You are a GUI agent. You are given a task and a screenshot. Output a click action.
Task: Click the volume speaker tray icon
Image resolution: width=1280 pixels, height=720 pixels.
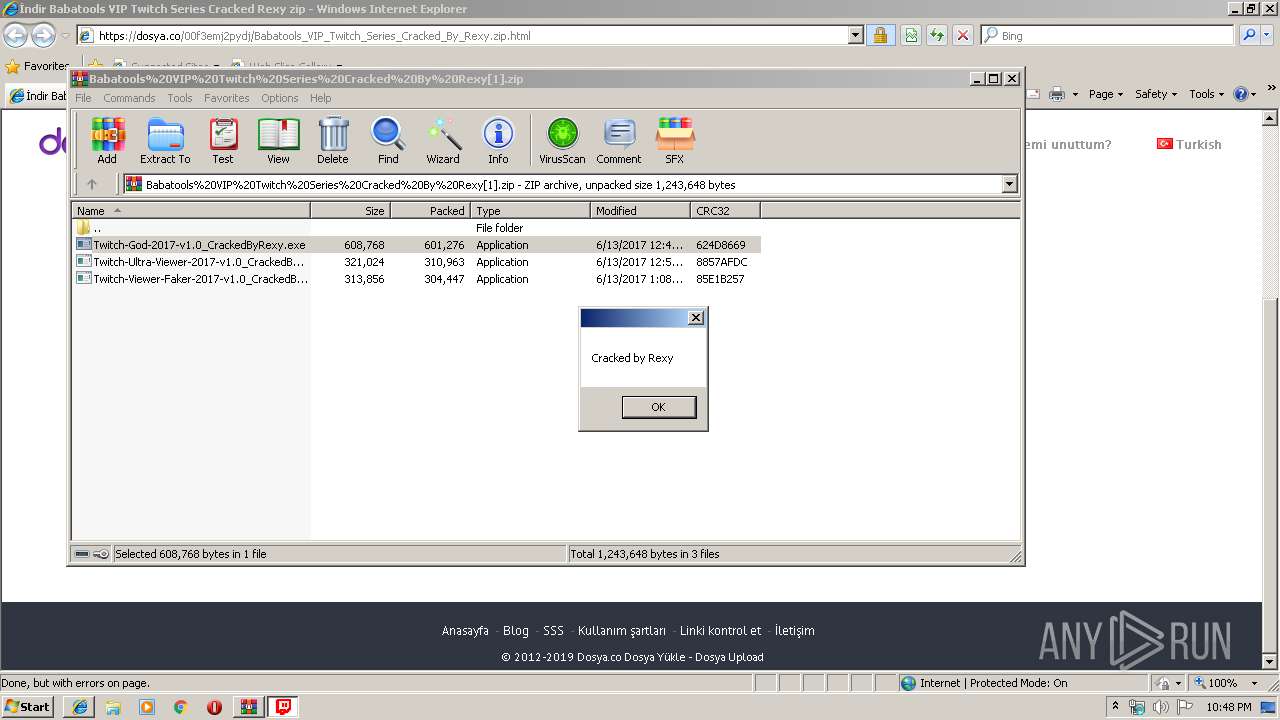pyautogui.click(x=1160, y=708)
